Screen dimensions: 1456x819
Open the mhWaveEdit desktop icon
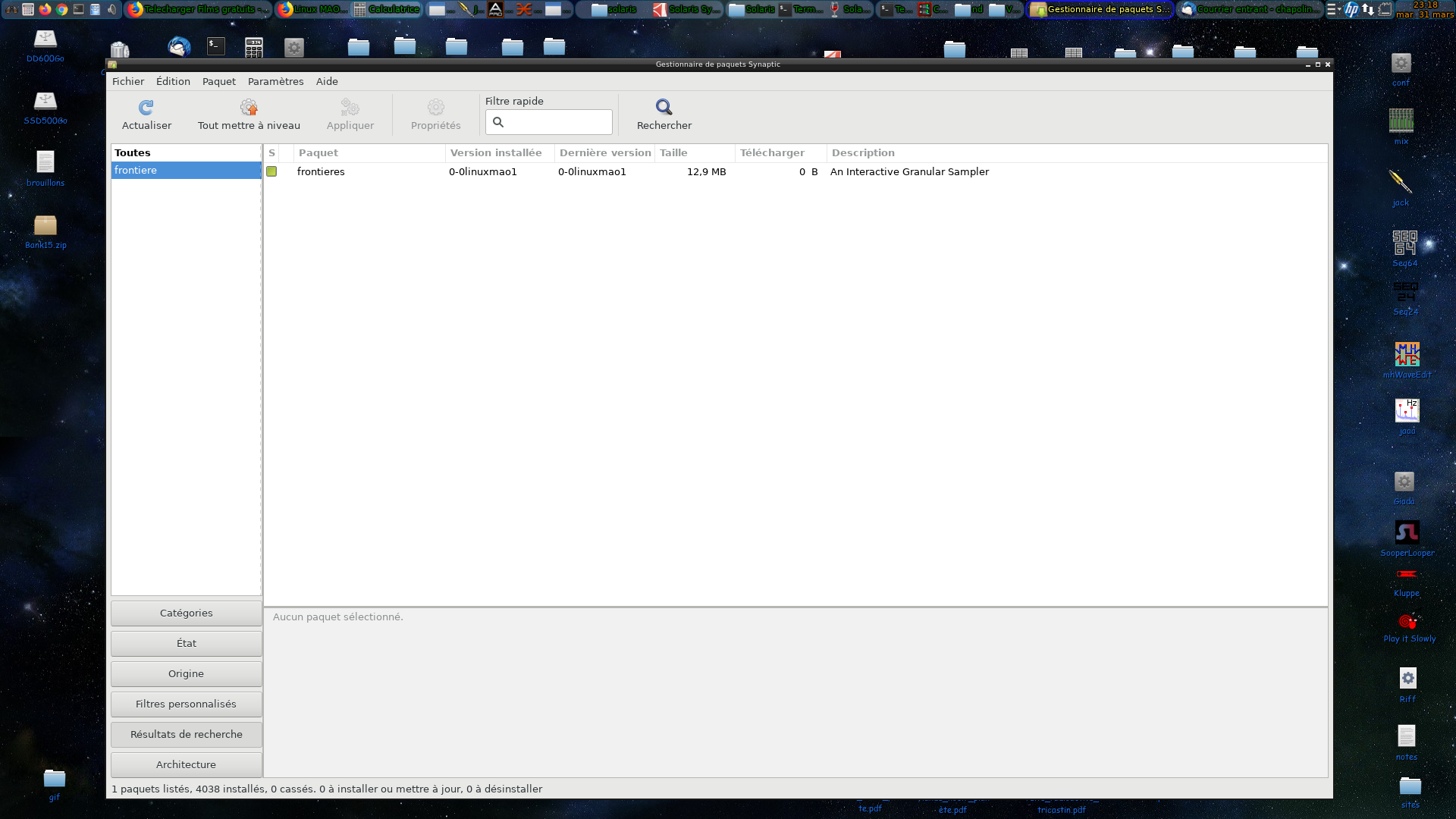[1407, 355]
